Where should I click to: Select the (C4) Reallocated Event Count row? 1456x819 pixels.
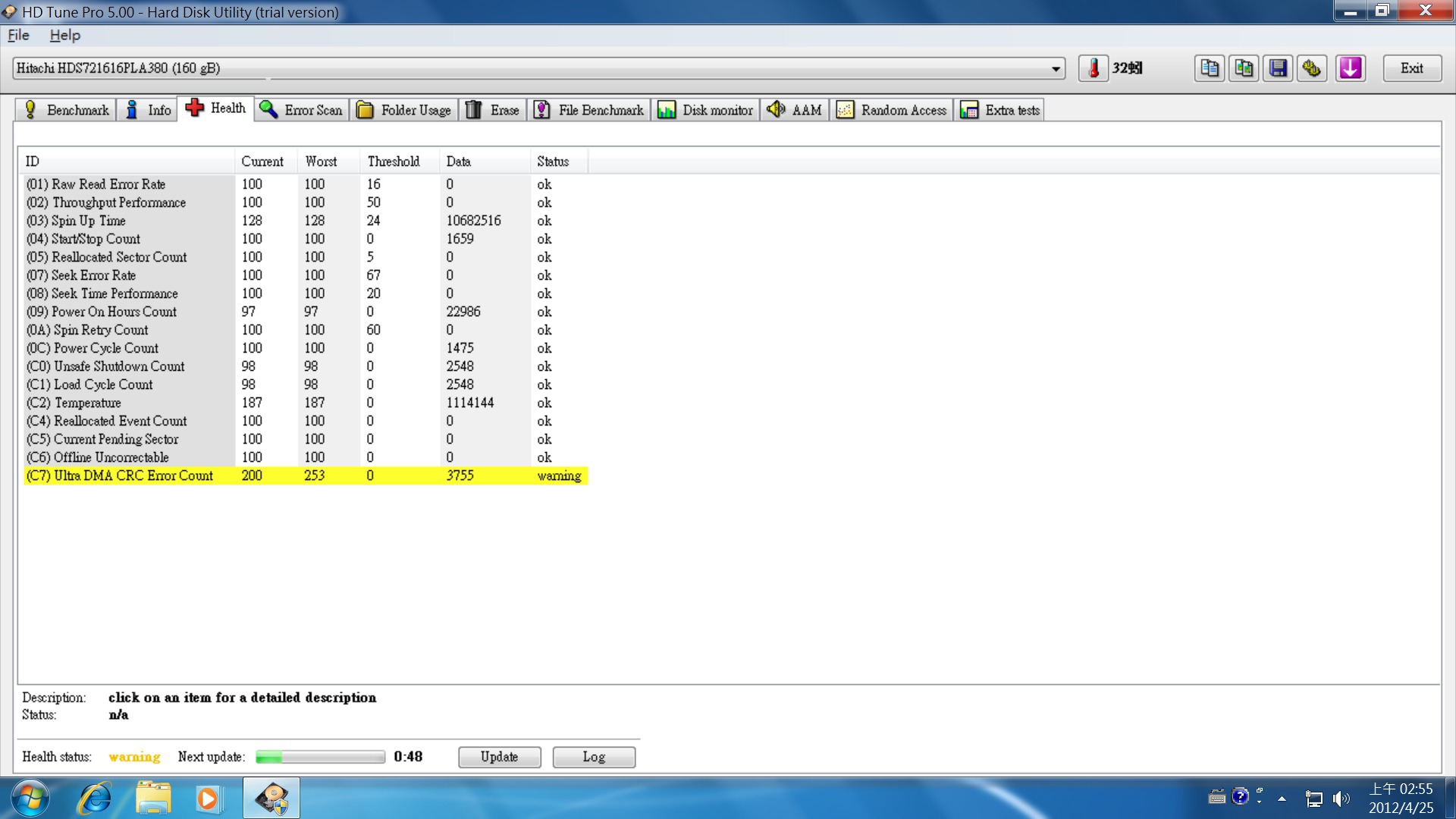306,421
